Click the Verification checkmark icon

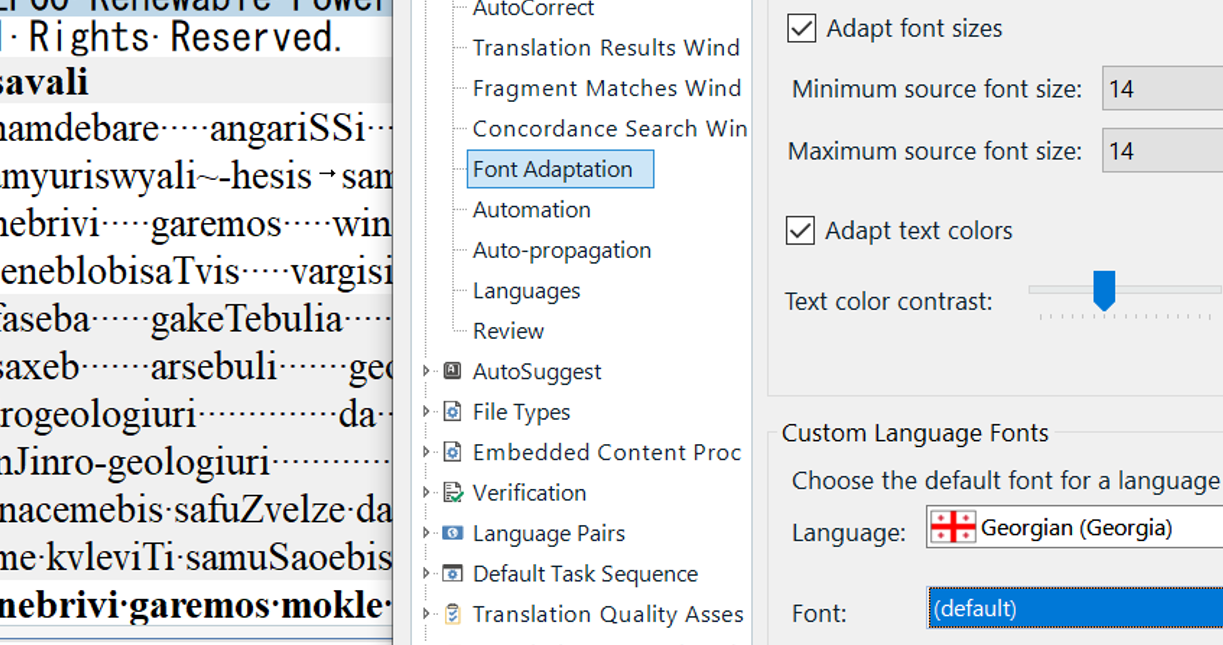point(452,493)
